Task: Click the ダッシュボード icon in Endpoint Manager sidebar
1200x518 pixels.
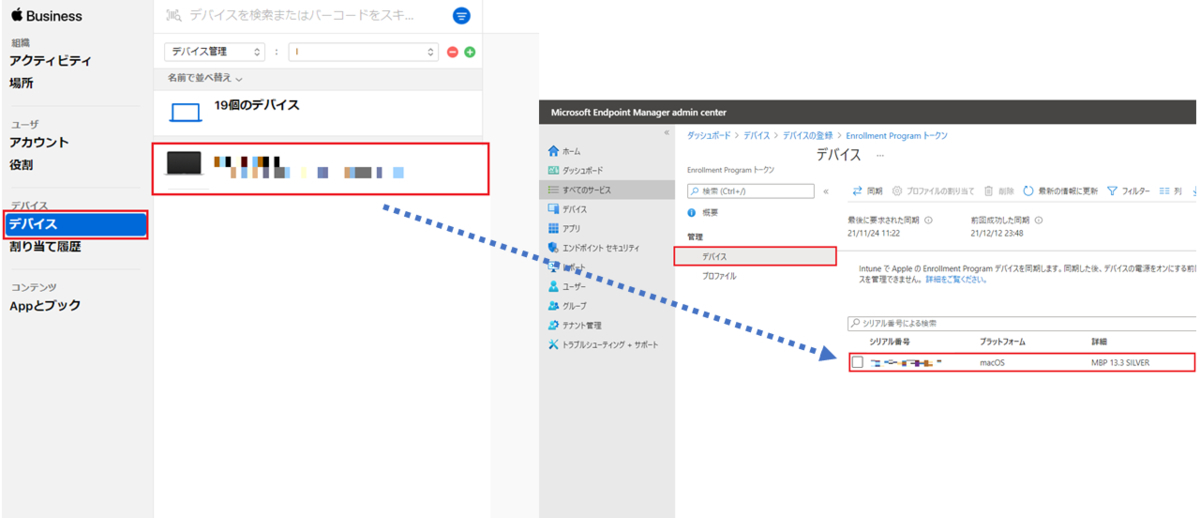Action: 554,170
